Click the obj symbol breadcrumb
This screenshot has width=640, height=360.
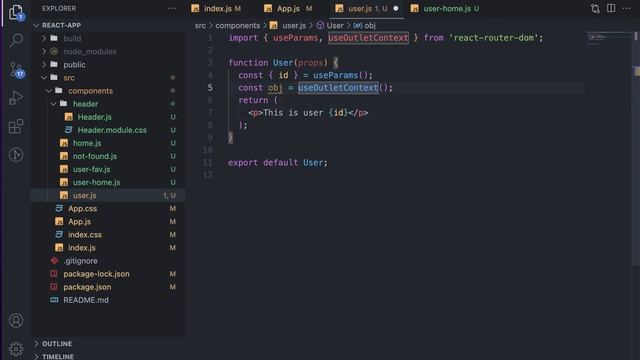369,25
